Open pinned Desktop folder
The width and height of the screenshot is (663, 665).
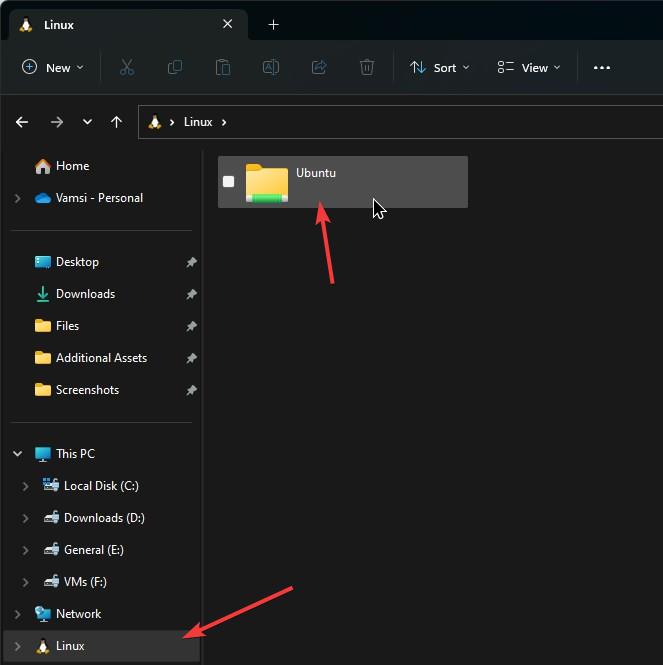pos(77,262)
